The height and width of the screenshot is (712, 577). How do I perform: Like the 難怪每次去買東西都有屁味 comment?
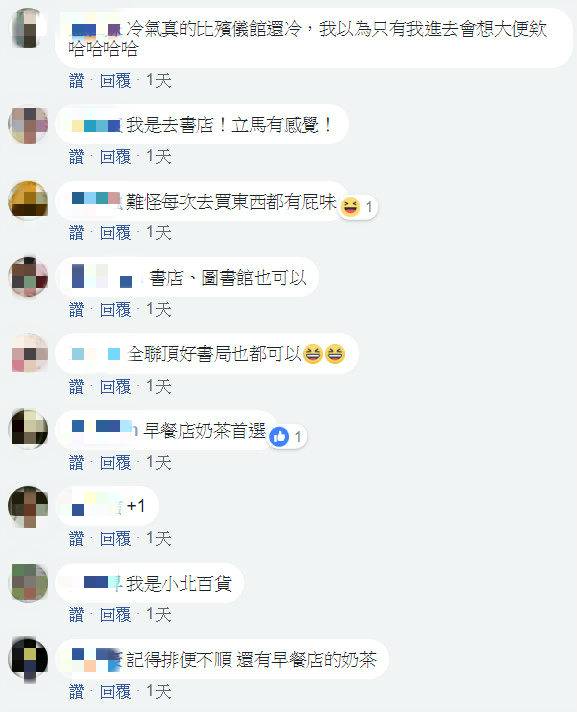coord(77,233)
